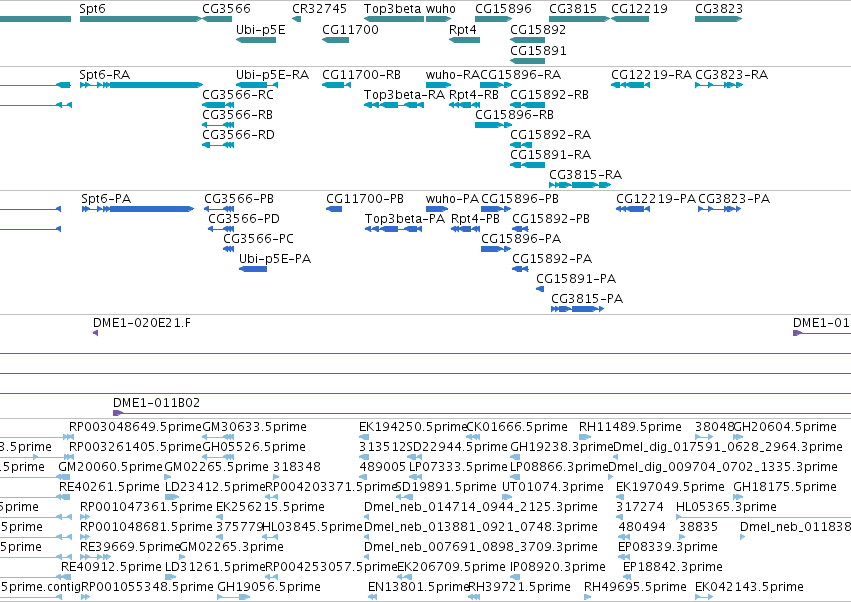Click the CG3823-RA transcript label
Image resolution: width=851 pixels, height=602 pixels.
point(732,74)
